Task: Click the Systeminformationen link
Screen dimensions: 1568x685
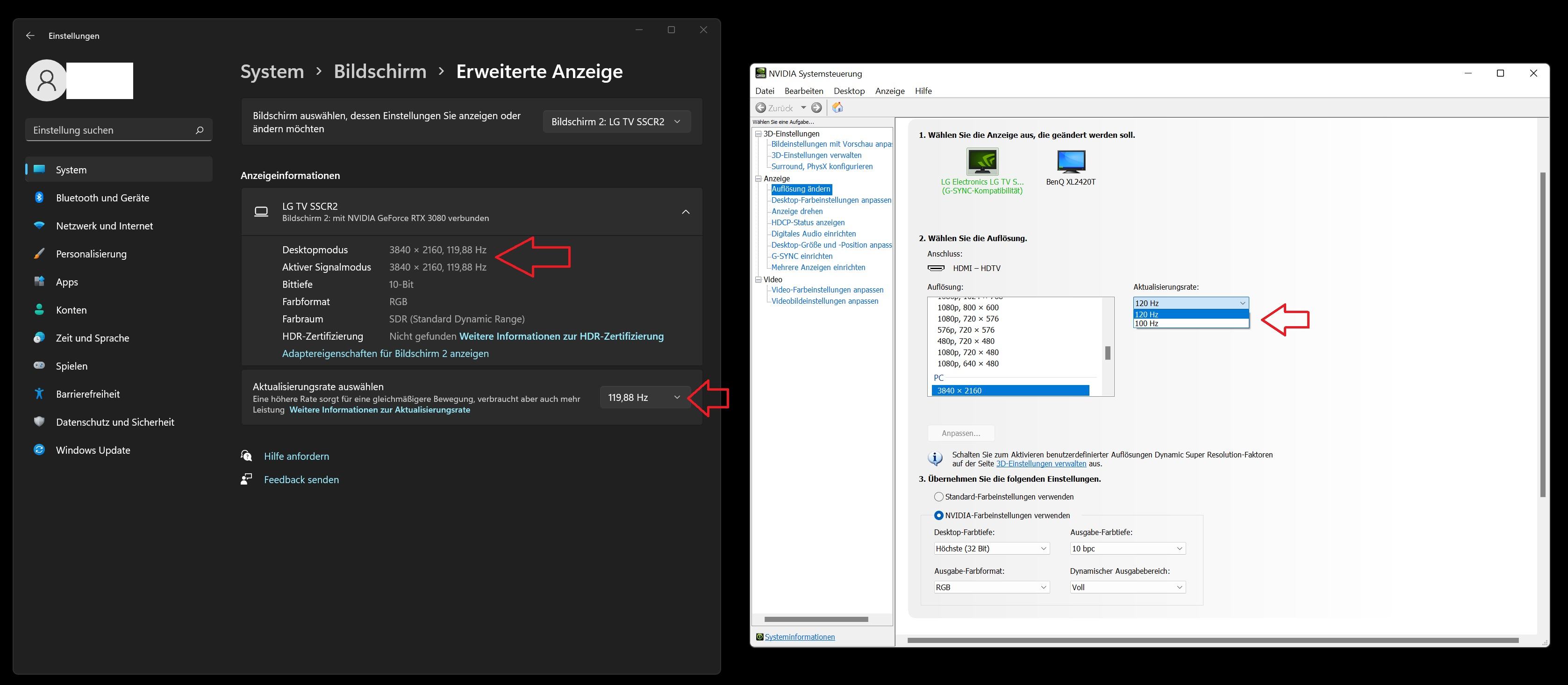Action: tap(800, 637)
